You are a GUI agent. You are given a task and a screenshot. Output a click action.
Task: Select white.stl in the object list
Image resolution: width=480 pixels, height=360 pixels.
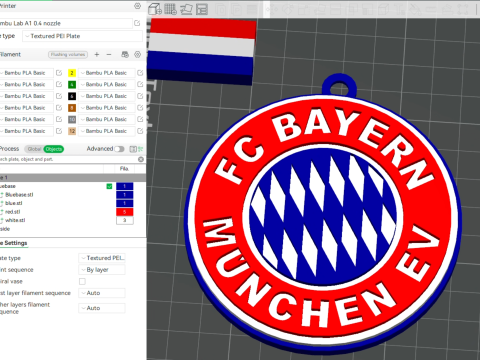(15, 220)
